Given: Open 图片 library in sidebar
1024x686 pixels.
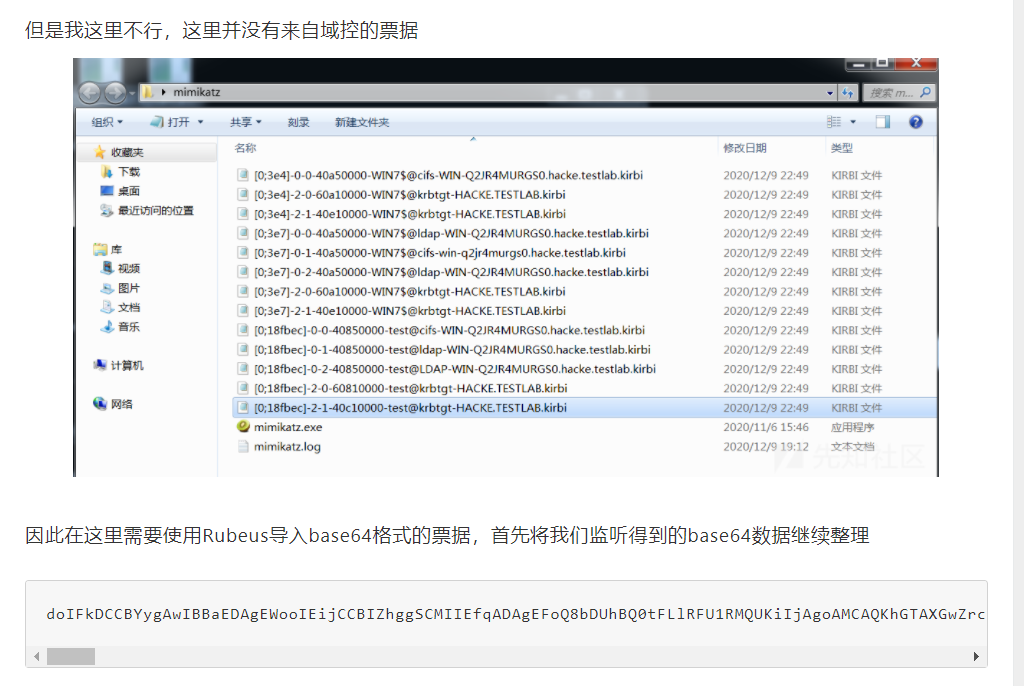Looking at the screenshot, I should pyautogui.click(x=129, y=288).
